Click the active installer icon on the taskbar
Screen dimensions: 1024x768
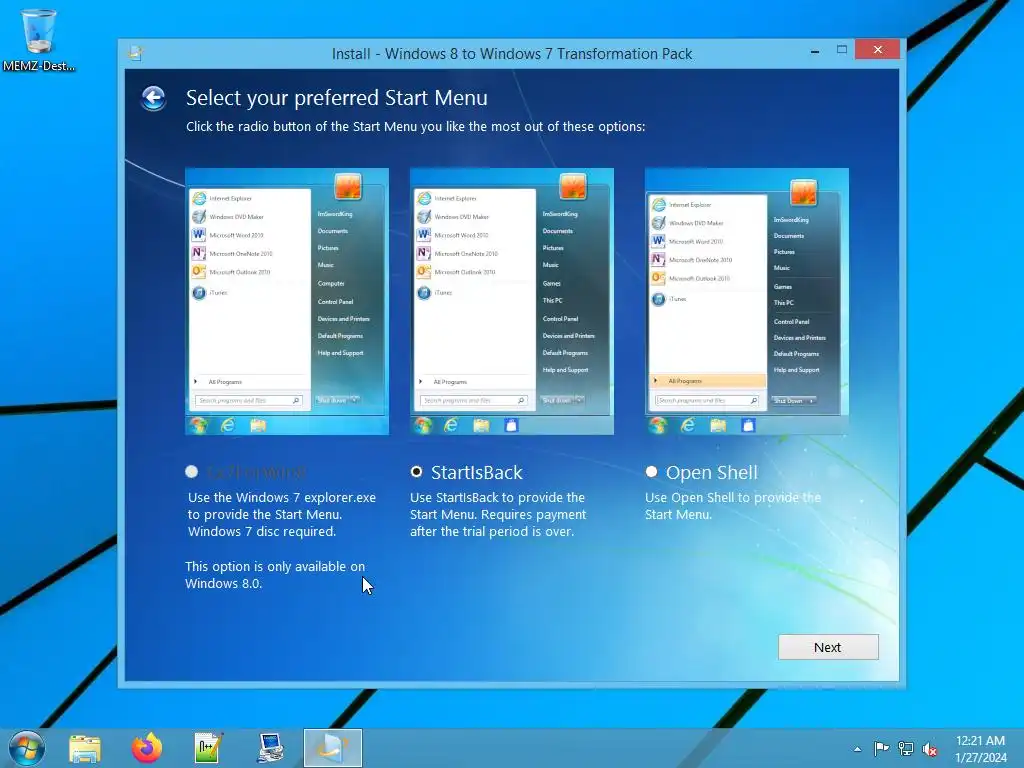click(332, 748)
